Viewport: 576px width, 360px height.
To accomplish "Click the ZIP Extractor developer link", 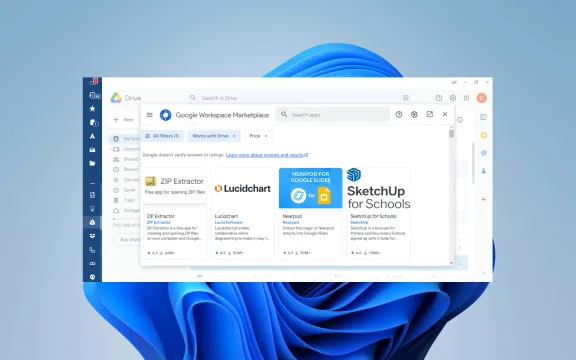I will [159, 222].
